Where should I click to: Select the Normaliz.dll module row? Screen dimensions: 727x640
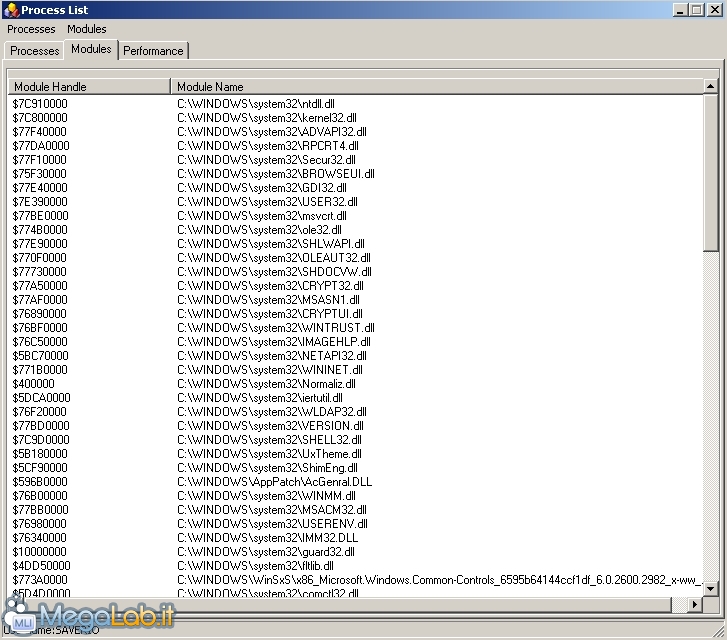(x=356, y=384)
